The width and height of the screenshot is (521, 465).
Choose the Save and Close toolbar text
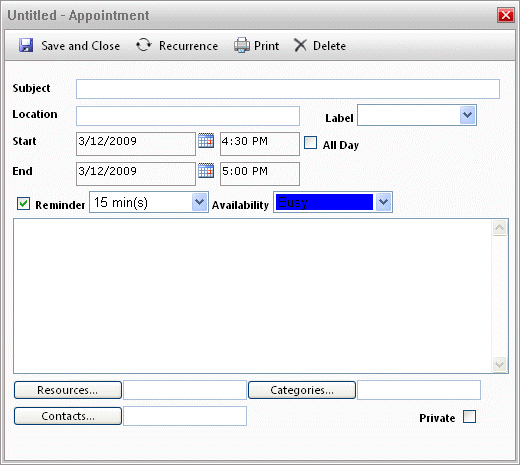point(80,46)
